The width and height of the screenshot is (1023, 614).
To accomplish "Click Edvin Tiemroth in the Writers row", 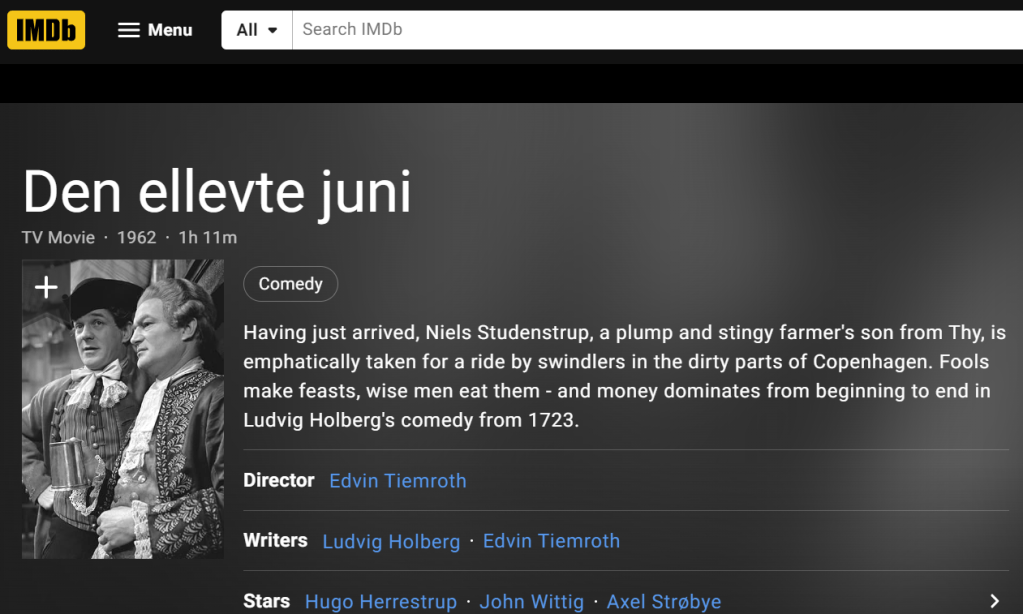I will [x=551, y=541].
